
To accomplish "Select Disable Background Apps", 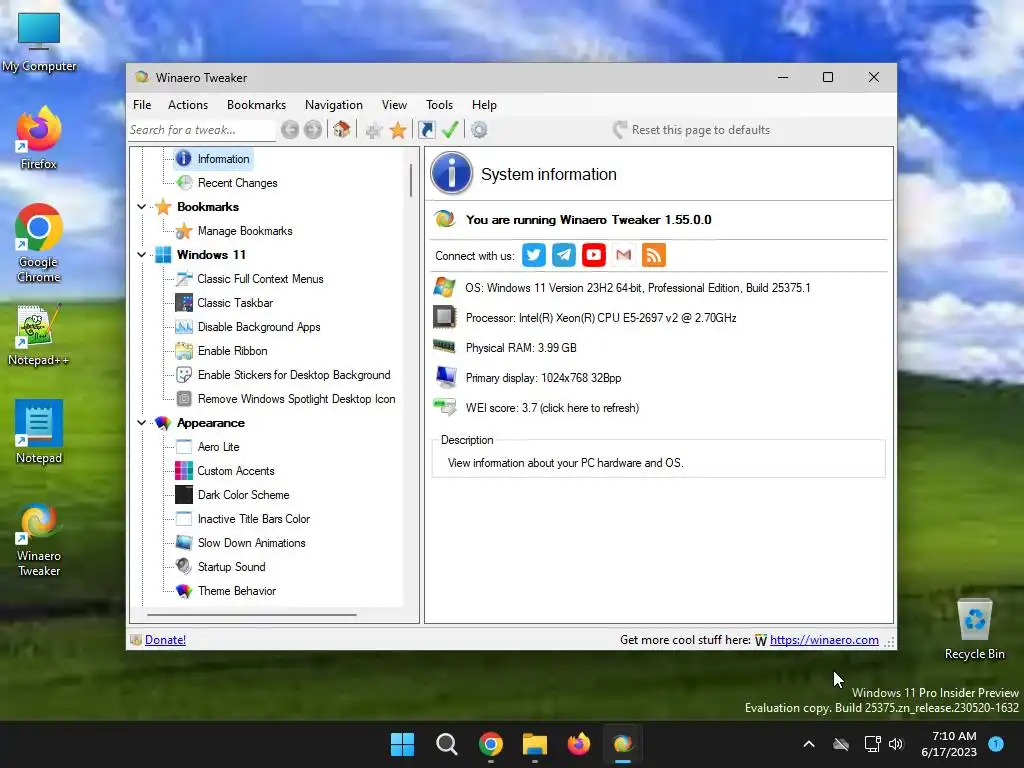I will pyautogui.click(x=259, y=327).
